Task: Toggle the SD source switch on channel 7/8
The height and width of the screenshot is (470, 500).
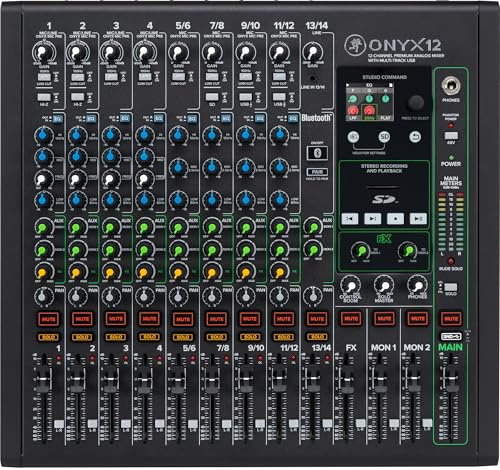Action: (212, 97)
